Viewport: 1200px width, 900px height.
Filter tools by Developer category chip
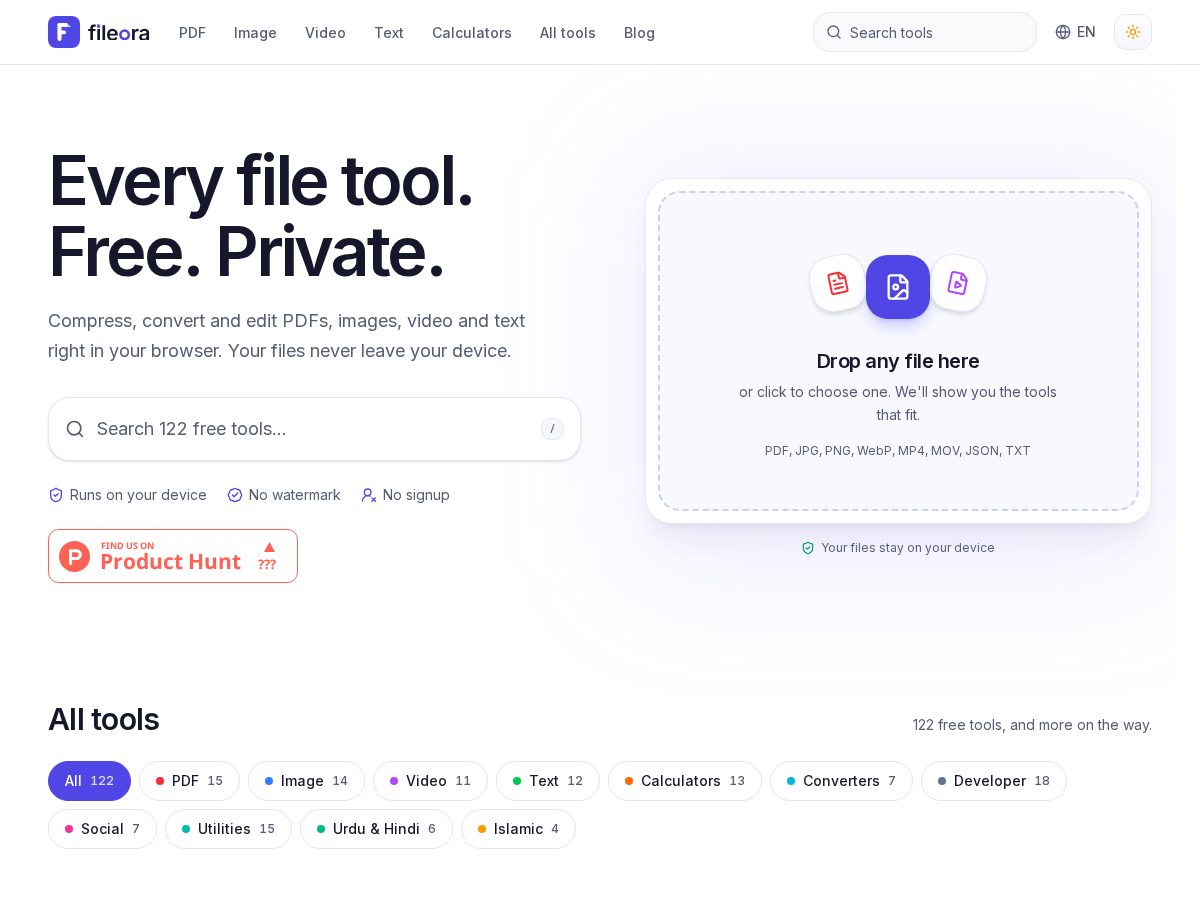point(994,781)
